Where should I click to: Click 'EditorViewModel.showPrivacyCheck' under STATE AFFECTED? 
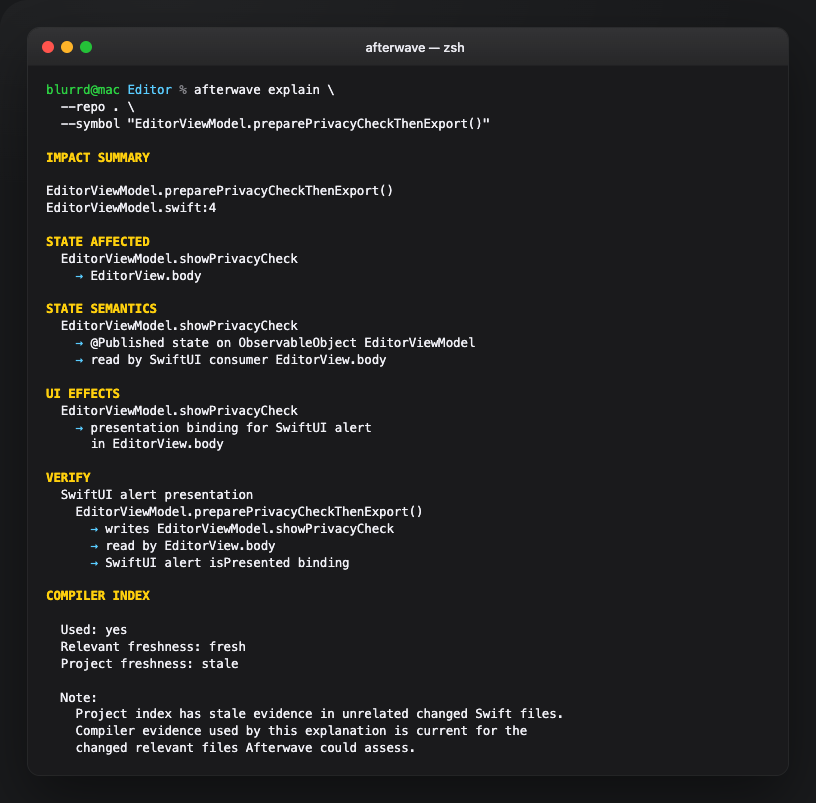point(179,259)
